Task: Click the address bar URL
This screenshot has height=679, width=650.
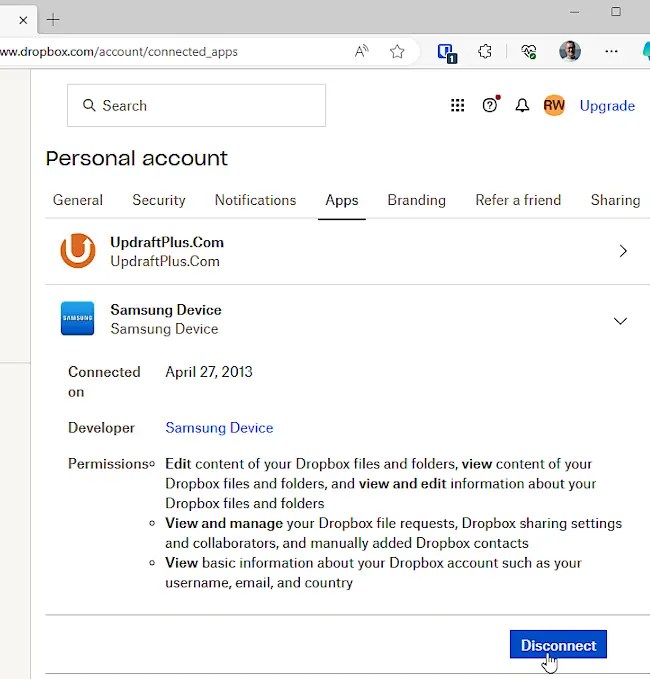Action: tap(119, 52)
